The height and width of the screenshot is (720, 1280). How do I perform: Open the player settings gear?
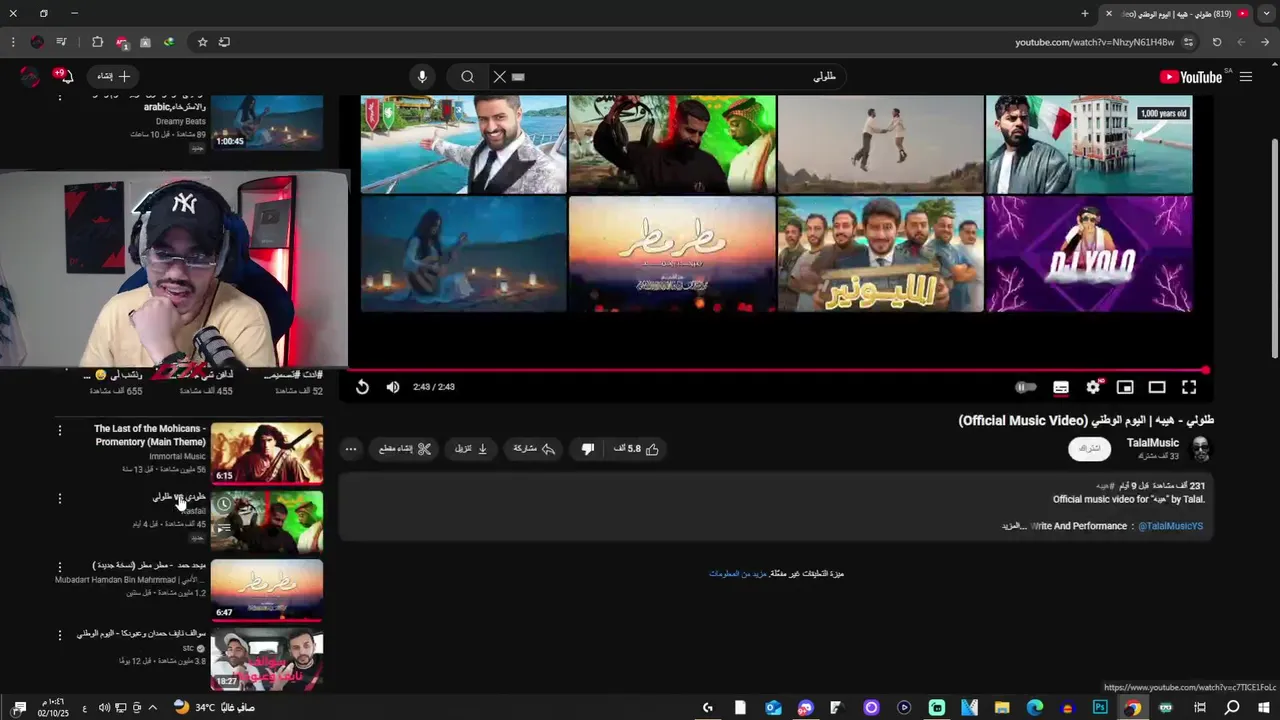coord(1093,387)
